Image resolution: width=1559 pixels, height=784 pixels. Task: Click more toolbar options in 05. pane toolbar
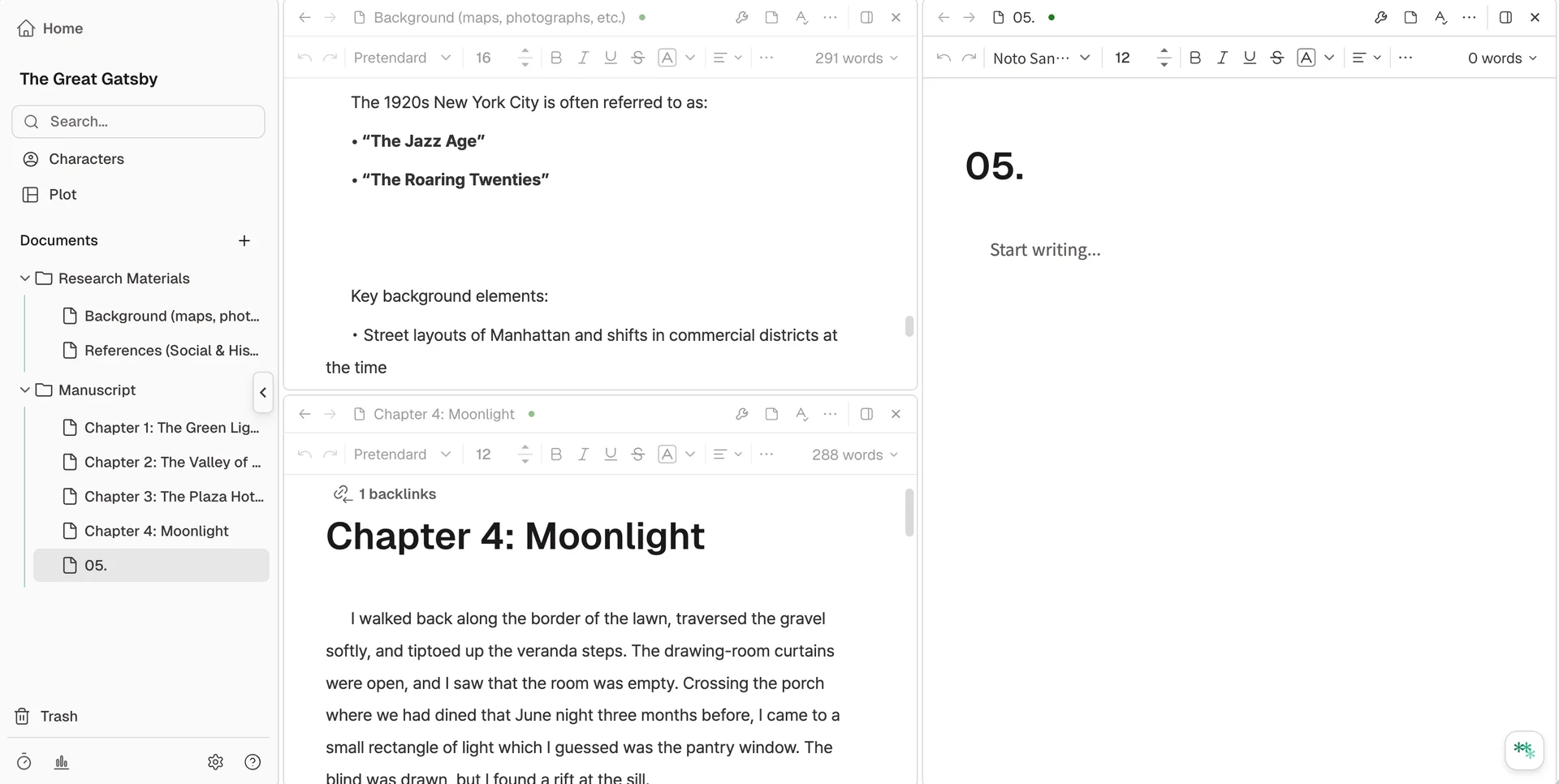click(x=1406, y=58)
